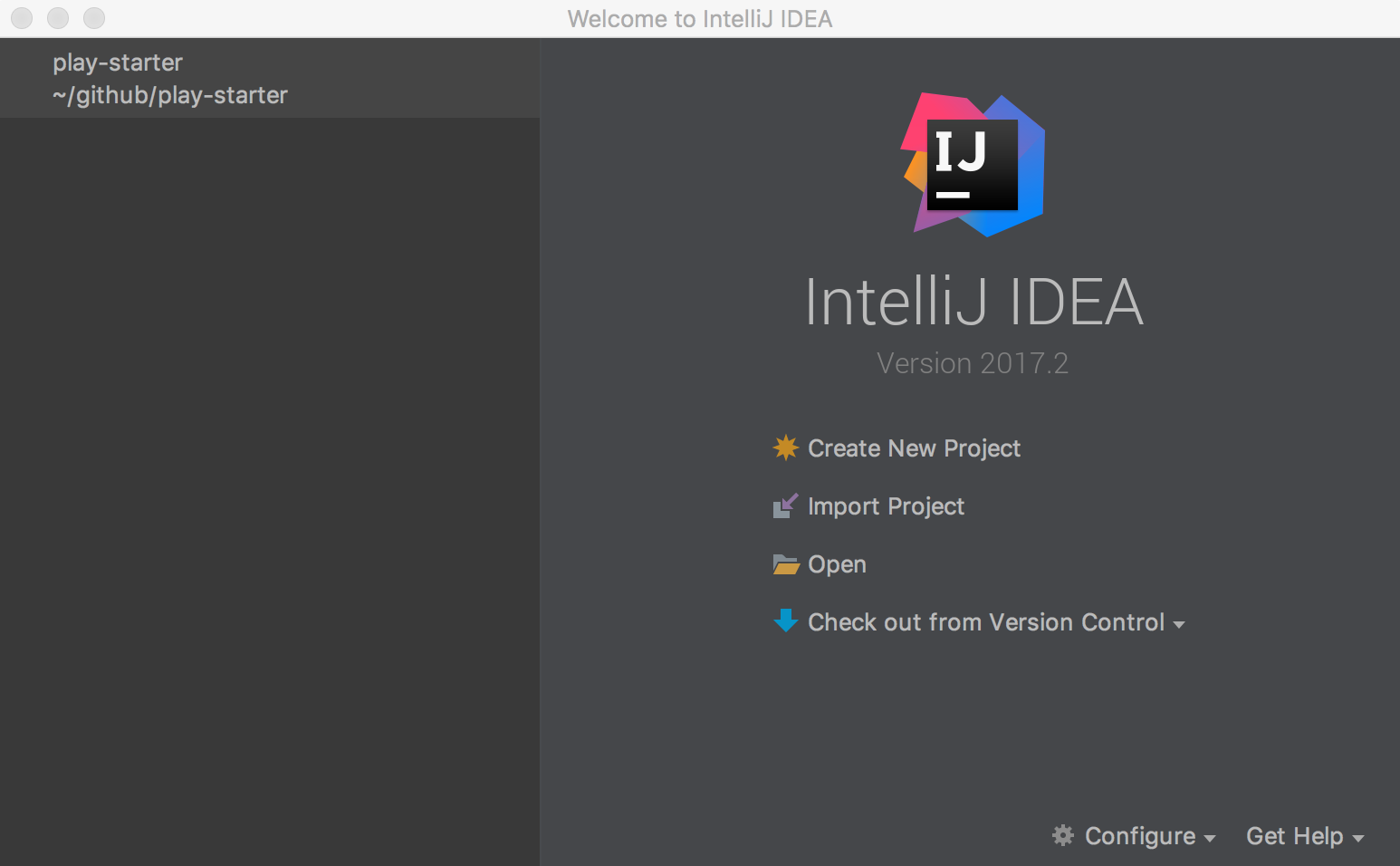
Task: Open an existing project via Open
Action: (837, 564)
